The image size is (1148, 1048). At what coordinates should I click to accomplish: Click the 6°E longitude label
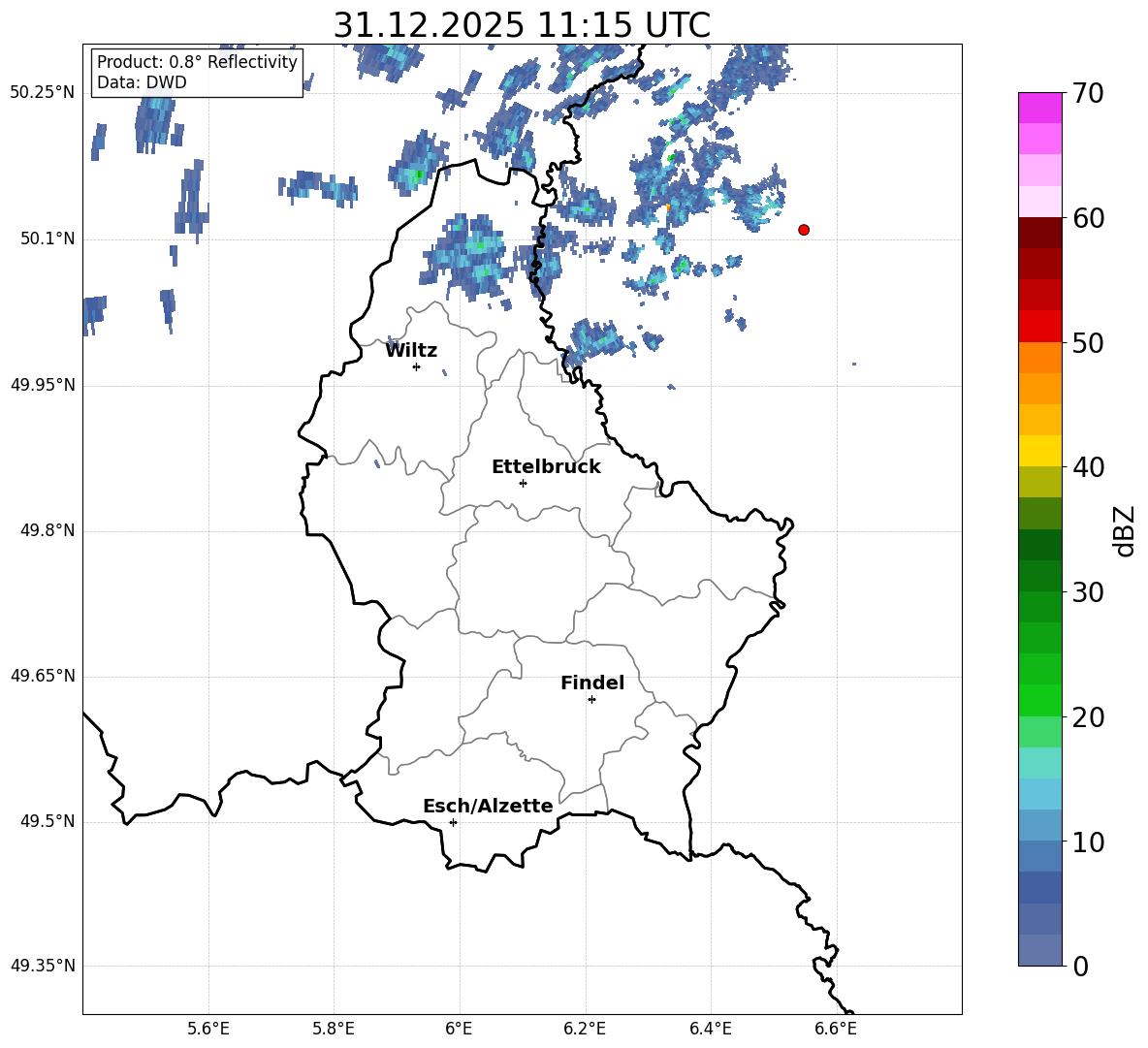click(459, 1029)
